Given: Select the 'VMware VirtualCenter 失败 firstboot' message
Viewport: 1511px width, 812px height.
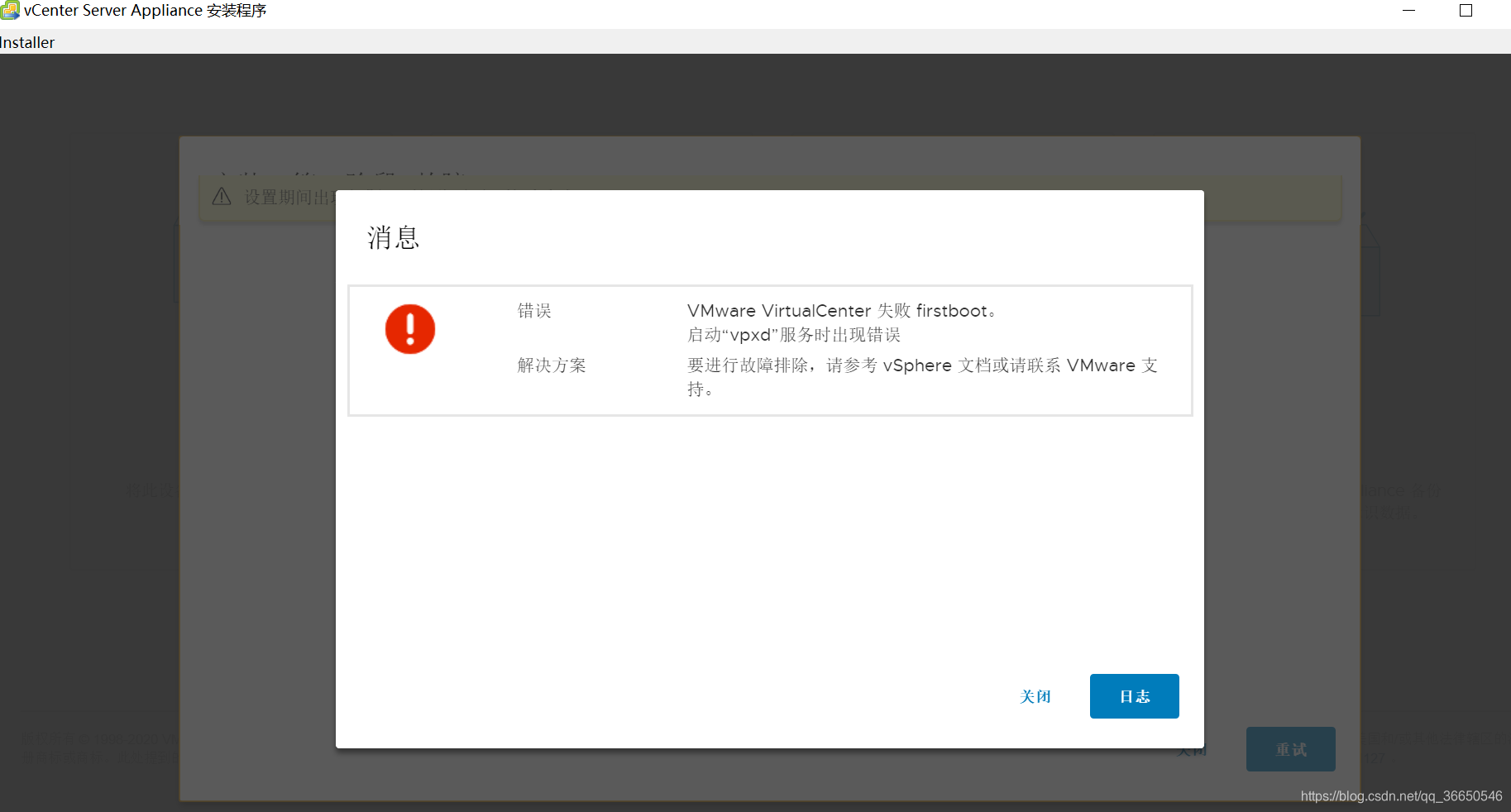Looking at the screenshot, I should pos(841,311).
